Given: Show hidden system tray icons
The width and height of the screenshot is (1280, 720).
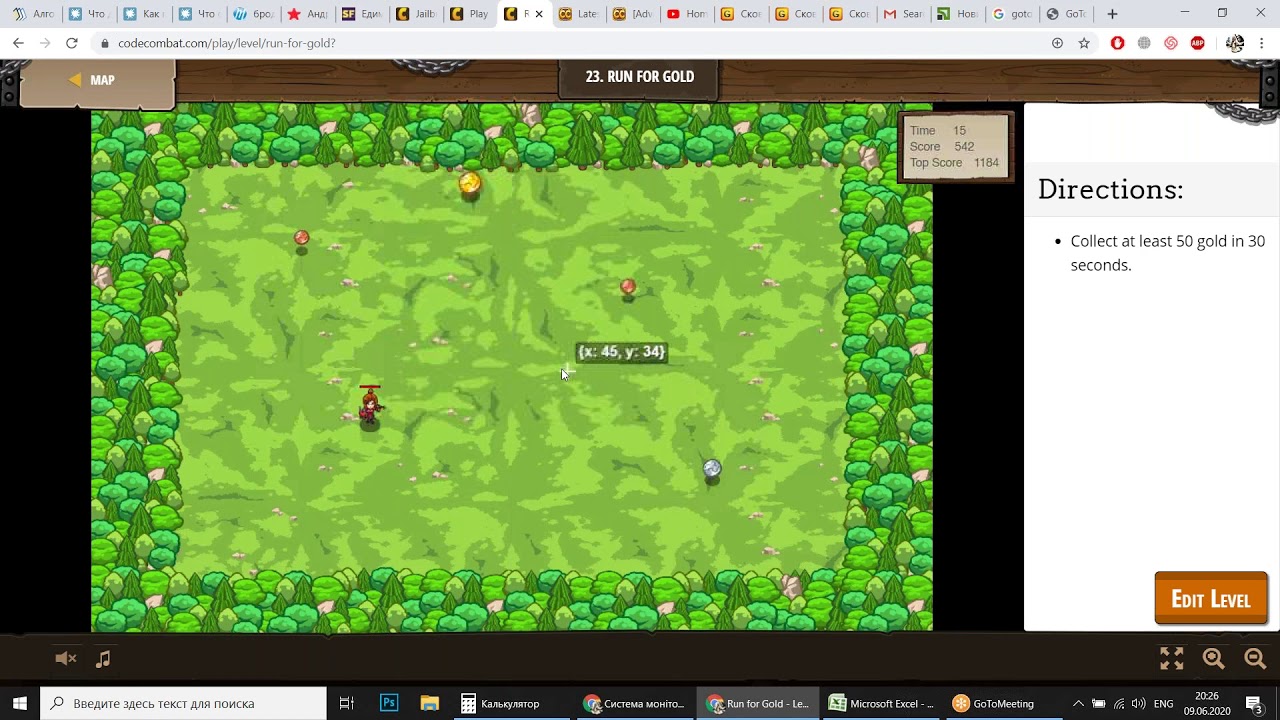Looking at the screenshot, I should [1078, 703].
